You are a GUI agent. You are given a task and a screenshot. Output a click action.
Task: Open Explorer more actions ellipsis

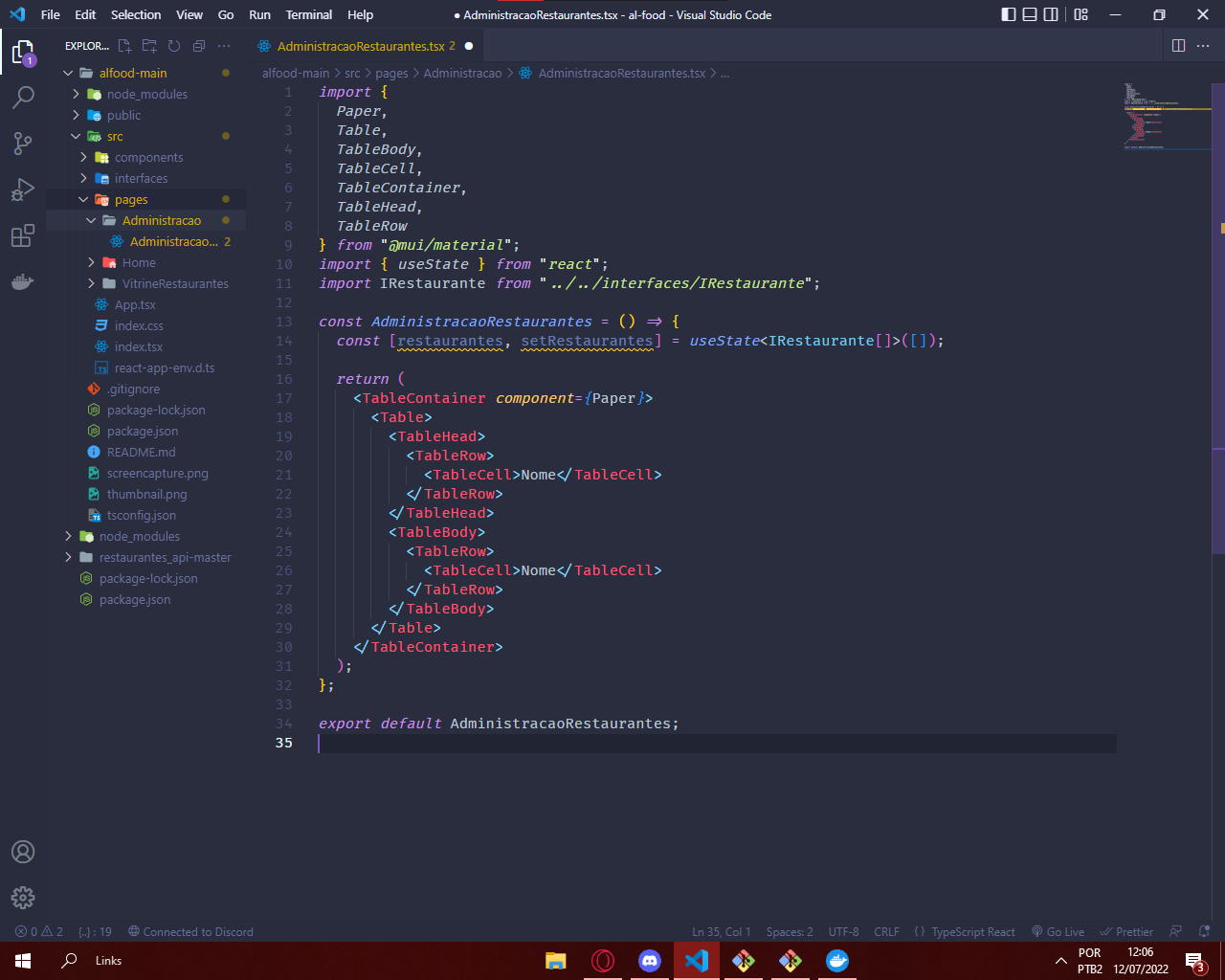(224, 46)
